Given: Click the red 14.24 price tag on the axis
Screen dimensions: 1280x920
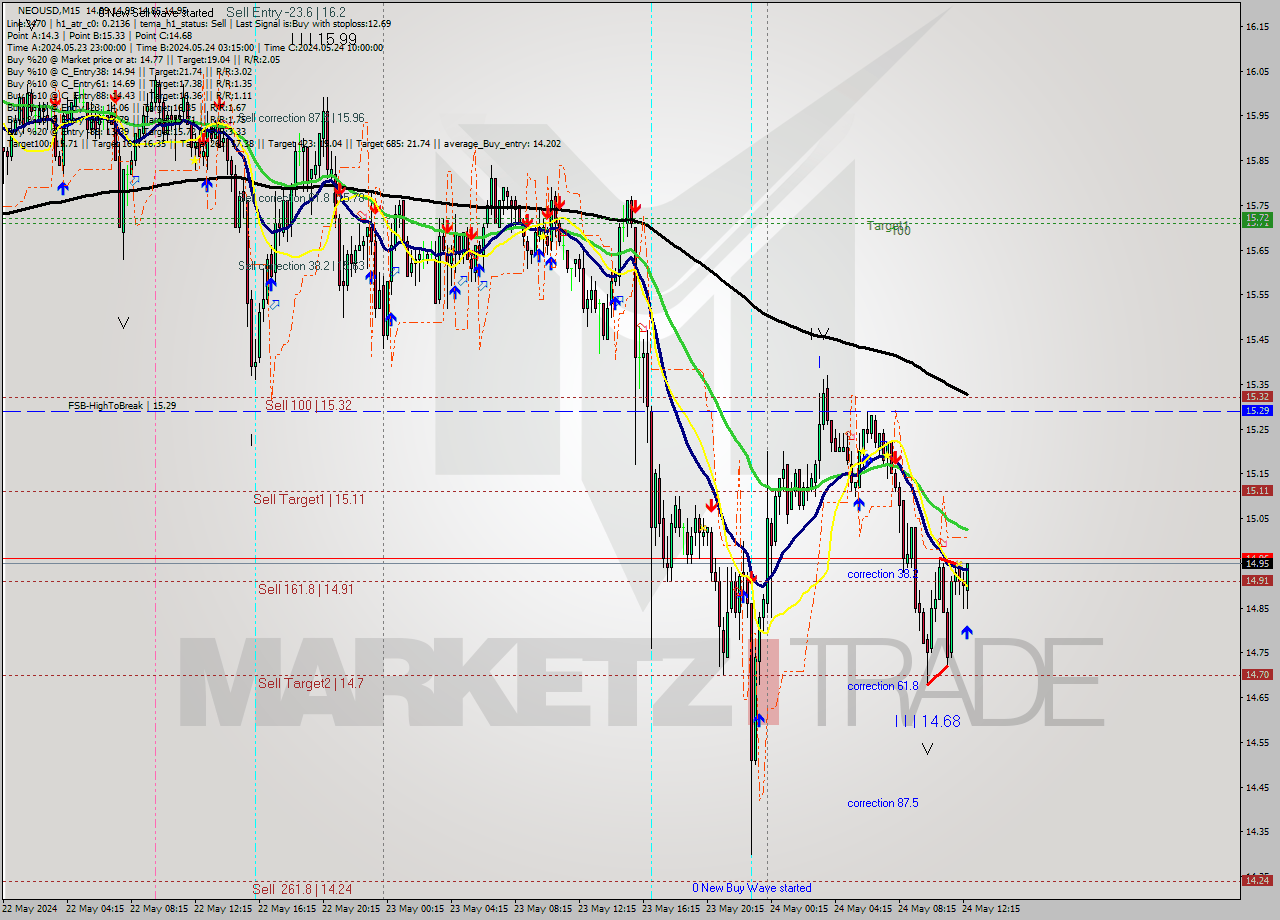Looking at the screenshot, I should [1257, 880].
